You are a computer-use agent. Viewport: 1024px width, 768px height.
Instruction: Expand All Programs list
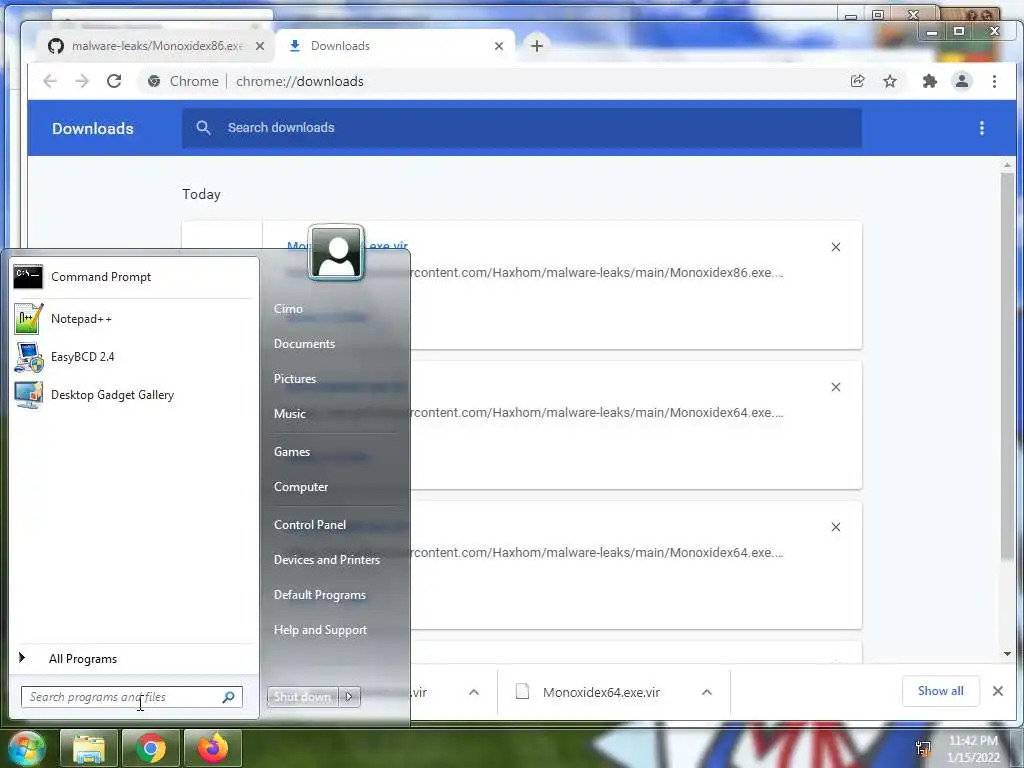tap(134, 658)
